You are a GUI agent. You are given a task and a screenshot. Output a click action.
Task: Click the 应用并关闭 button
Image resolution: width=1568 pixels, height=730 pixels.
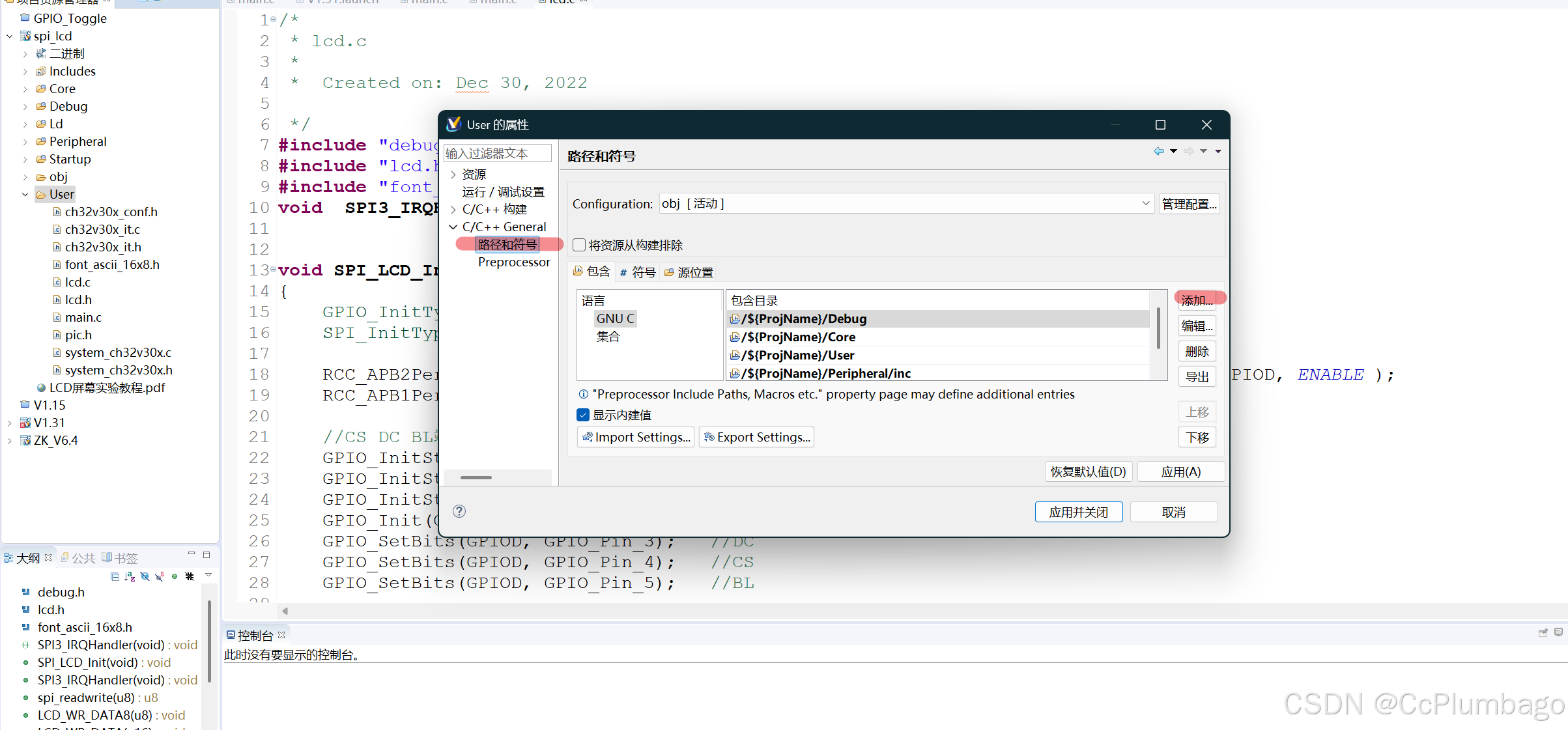point(1078,512)
